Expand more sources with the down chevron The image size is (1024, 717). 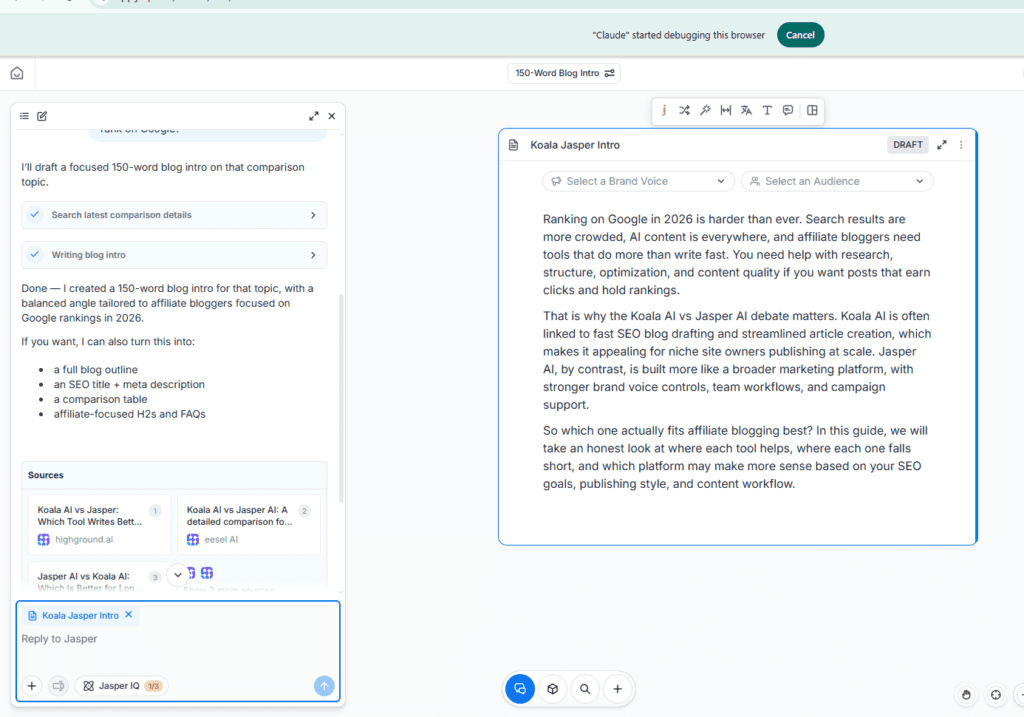[x=178, y=575]
